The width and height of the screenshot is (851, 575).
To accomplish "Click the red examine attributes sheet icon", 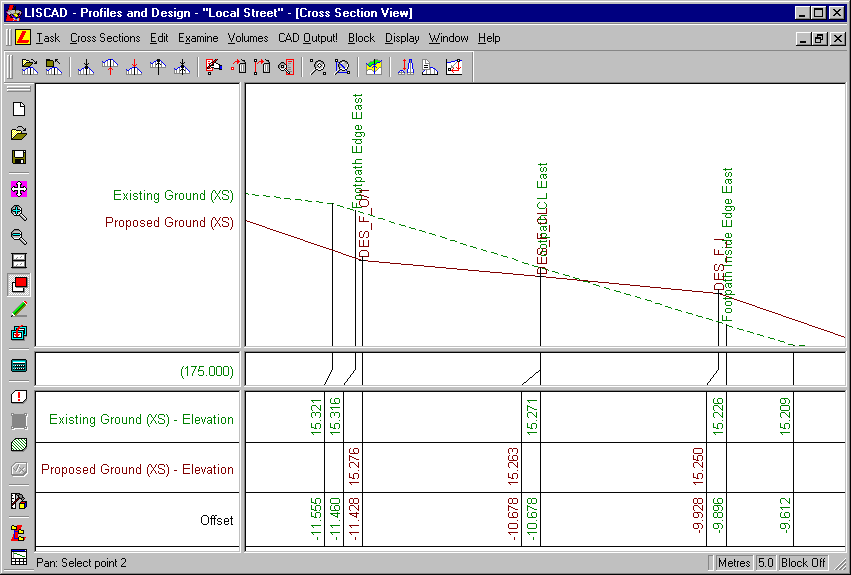I will [x=286, y=67].
